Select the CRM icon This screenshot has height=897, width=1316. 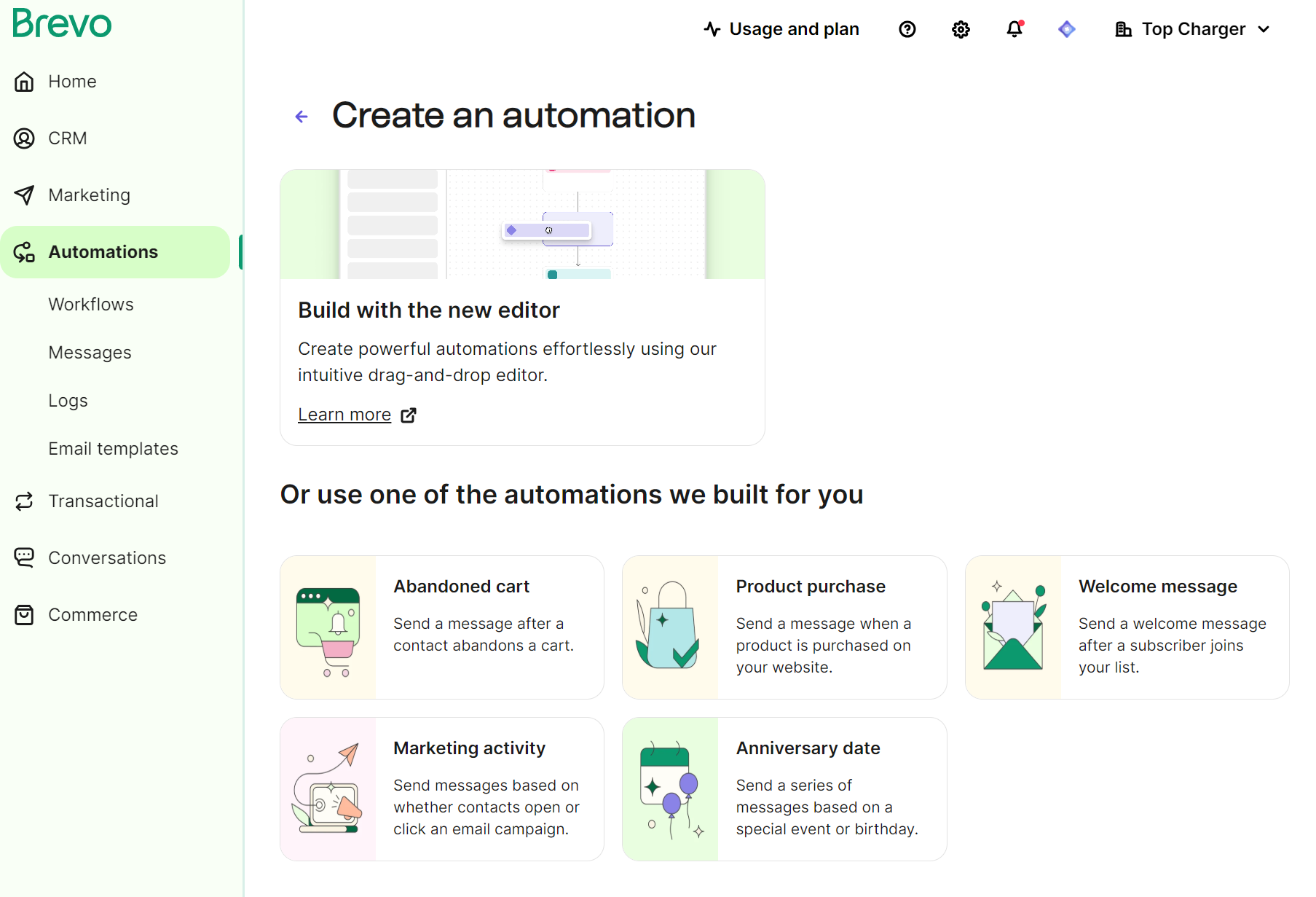(24, 138)
